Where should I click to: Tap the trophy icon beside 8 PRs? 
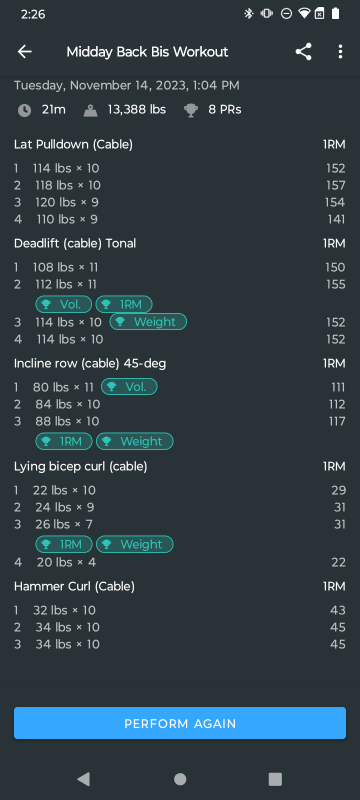(191, 110)
